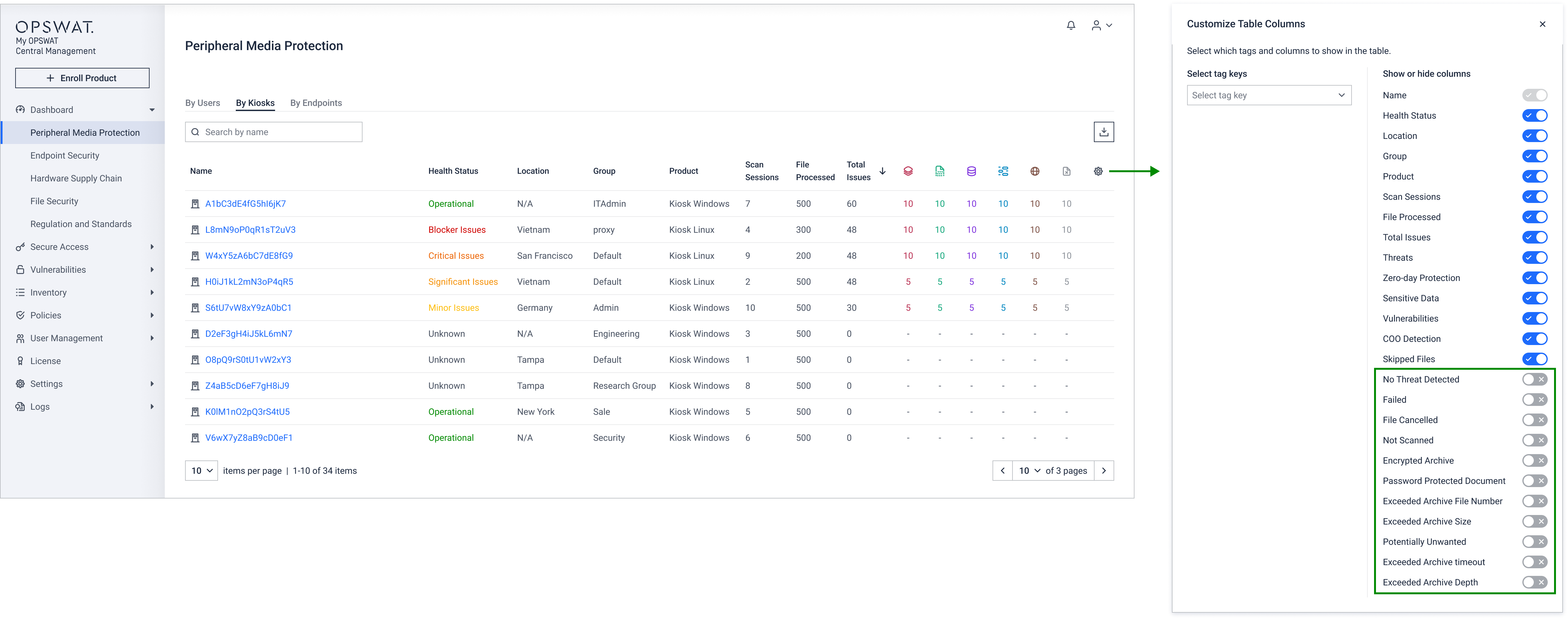The height and width of the screenshot is (619, 1568).
Task: Click the purple Sensitive Data column icon
Action: [971, 171]
